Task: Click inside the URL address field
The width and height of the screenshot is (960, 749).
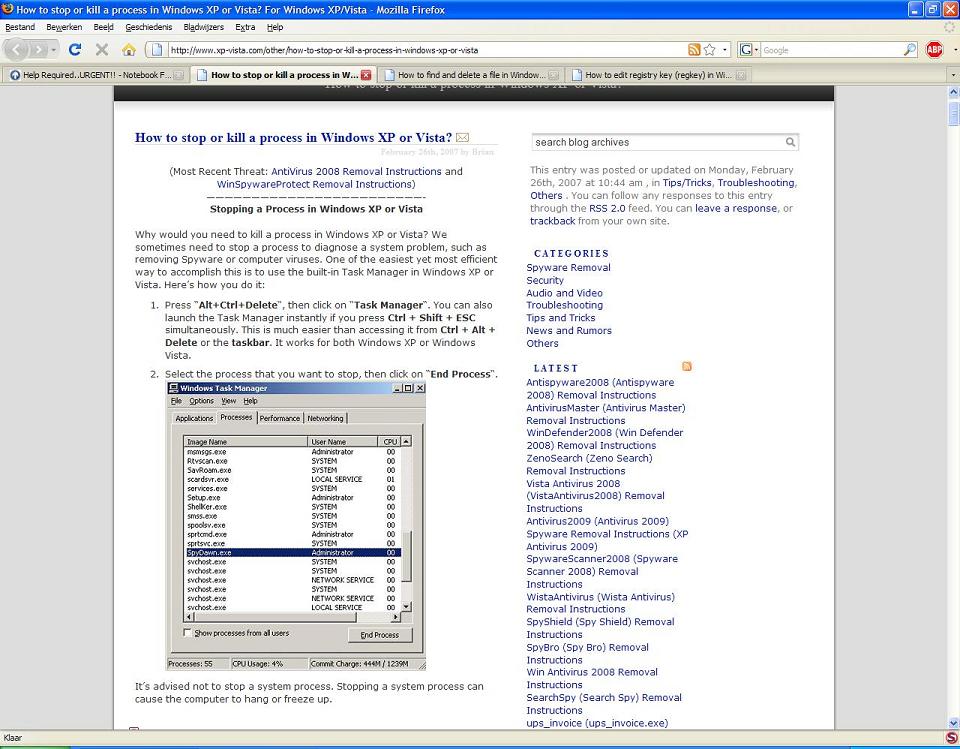Action: pos(426,50)
